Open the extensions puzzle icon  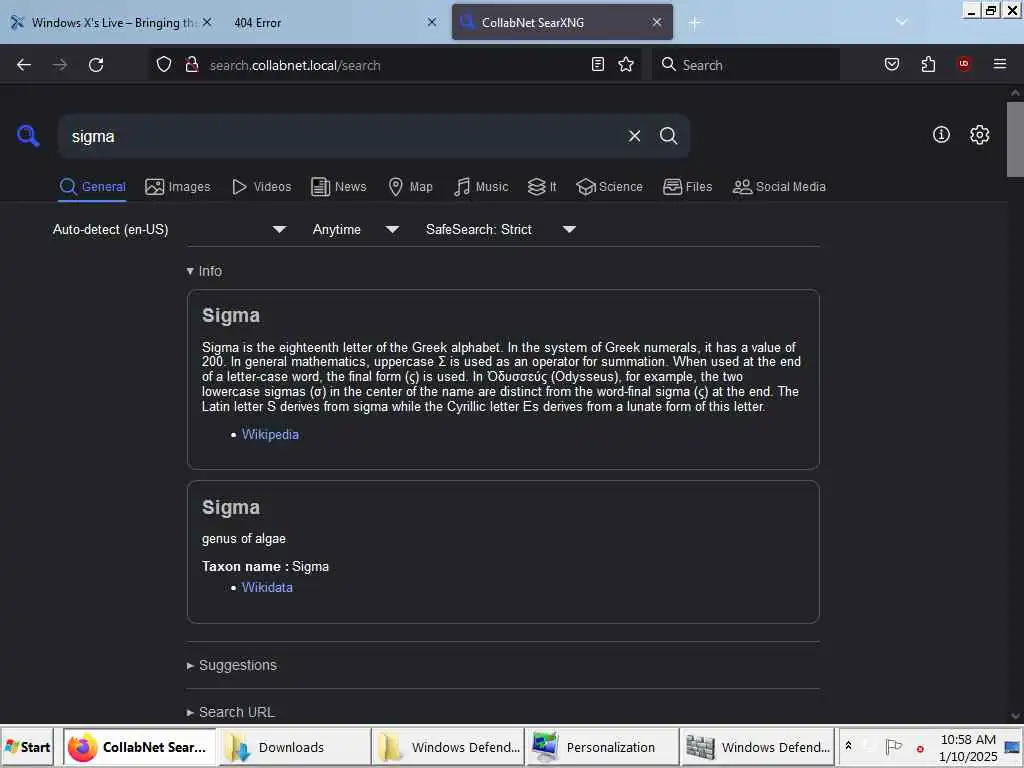928,64
